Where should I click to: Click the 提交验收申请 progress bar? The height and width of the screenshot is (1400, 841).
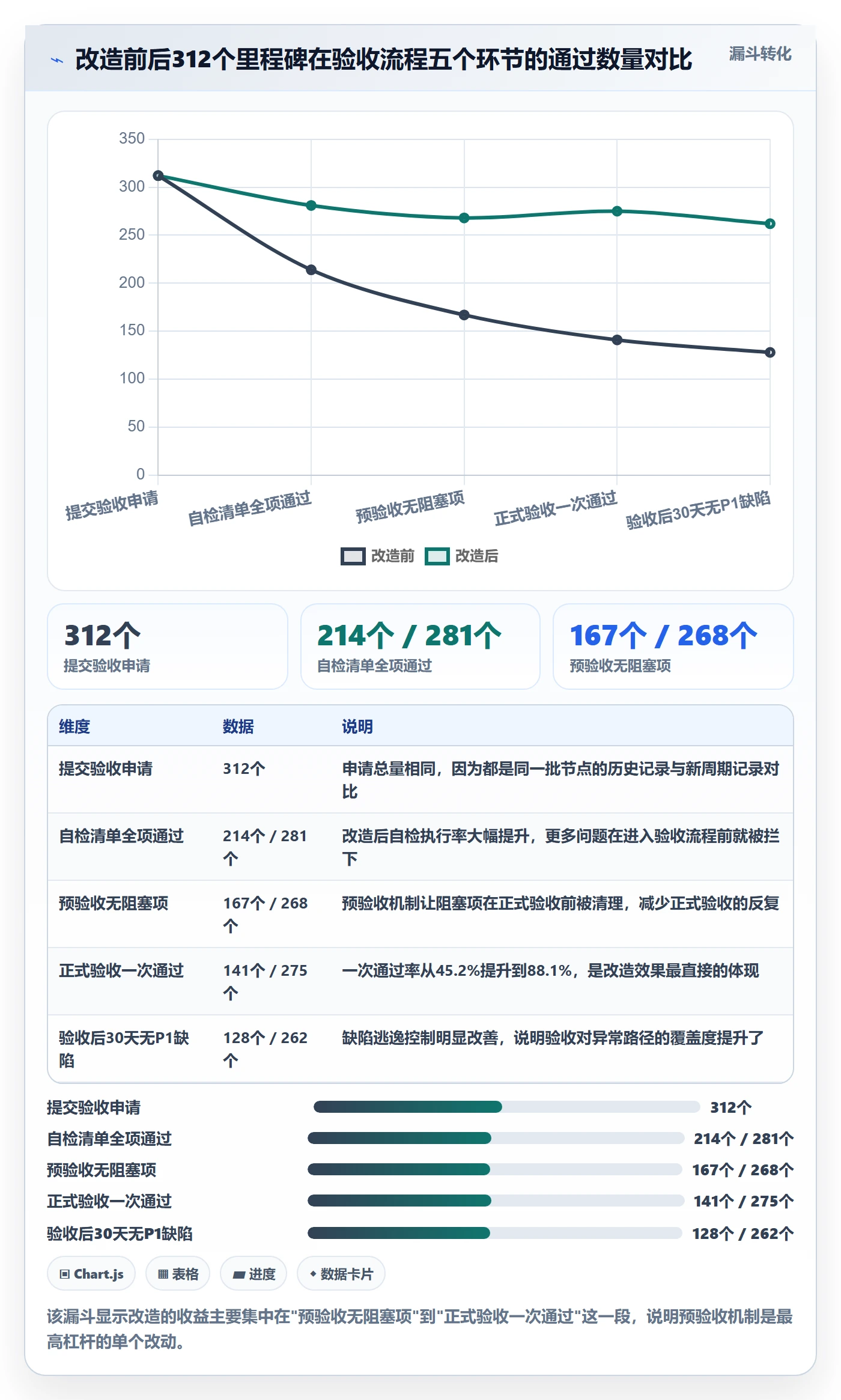pos(507,1107)
